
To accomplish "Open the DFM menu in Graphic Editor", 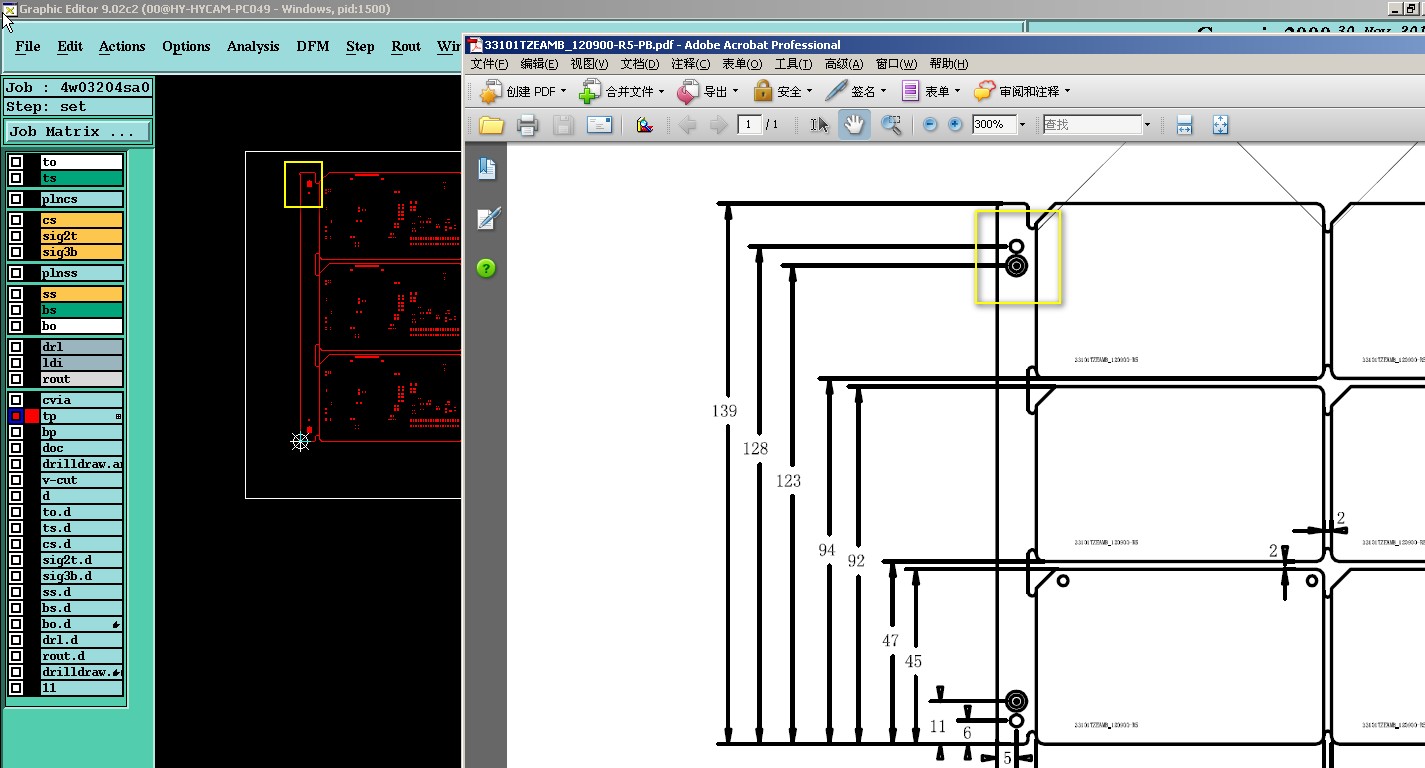I will point(313,46).
